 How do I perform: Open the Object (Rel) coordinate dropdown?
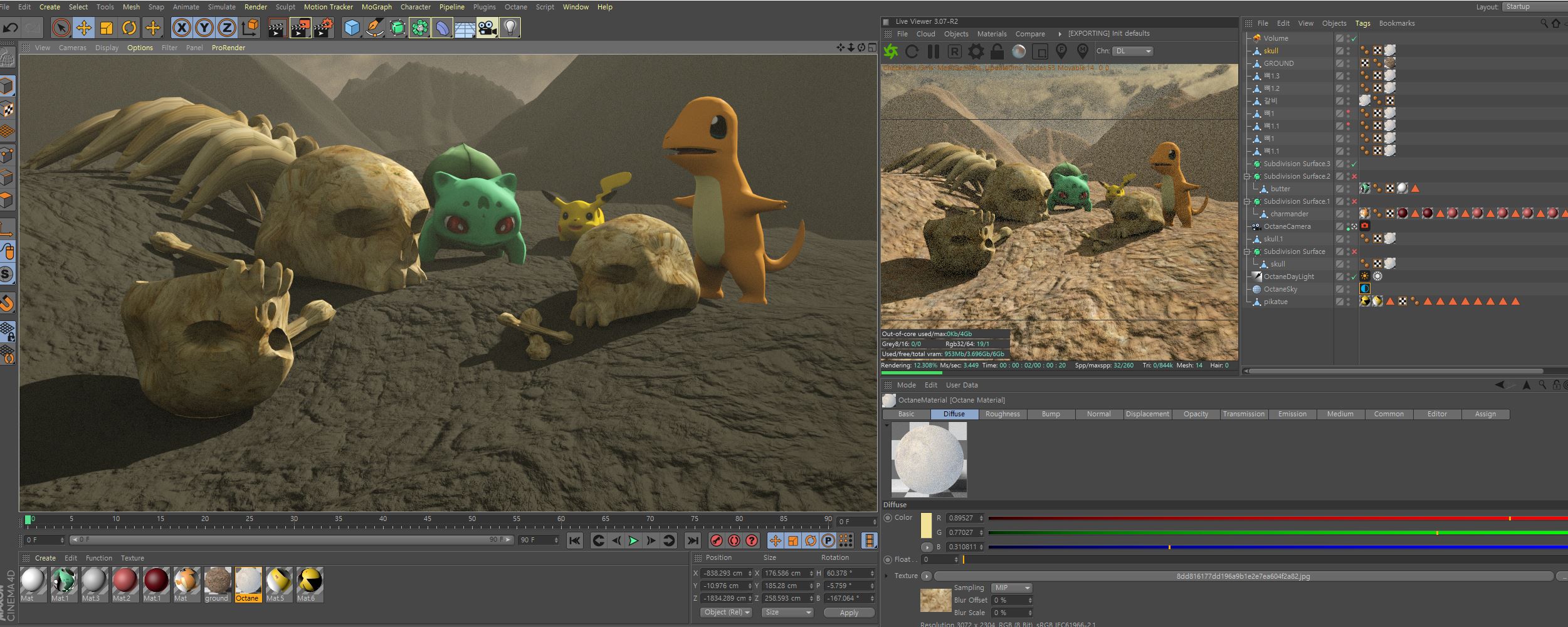[726, 613]
